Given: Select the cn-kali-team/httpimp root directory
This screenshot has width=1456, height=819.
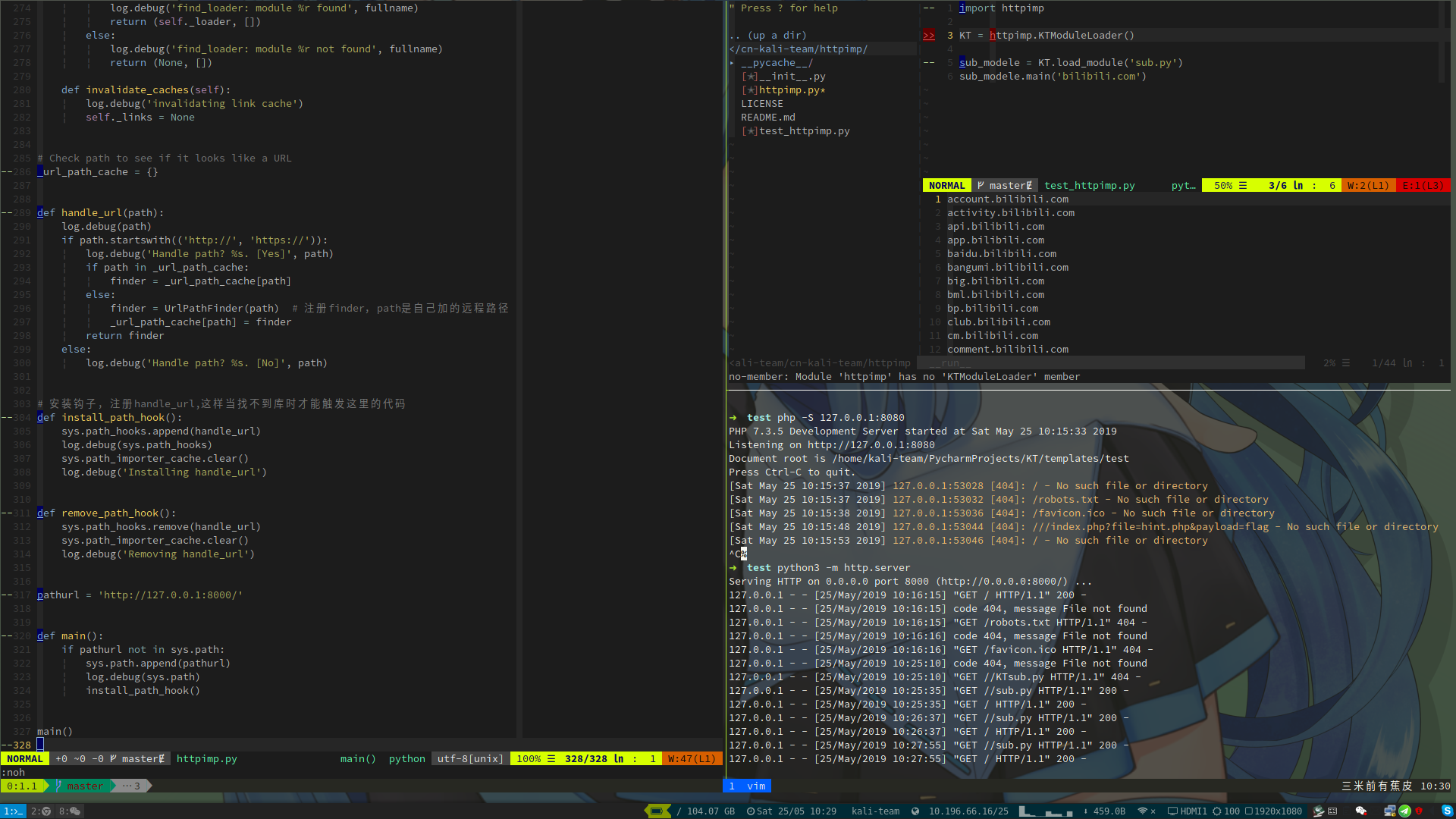Looking at the screenshot, I should [799, 49].
